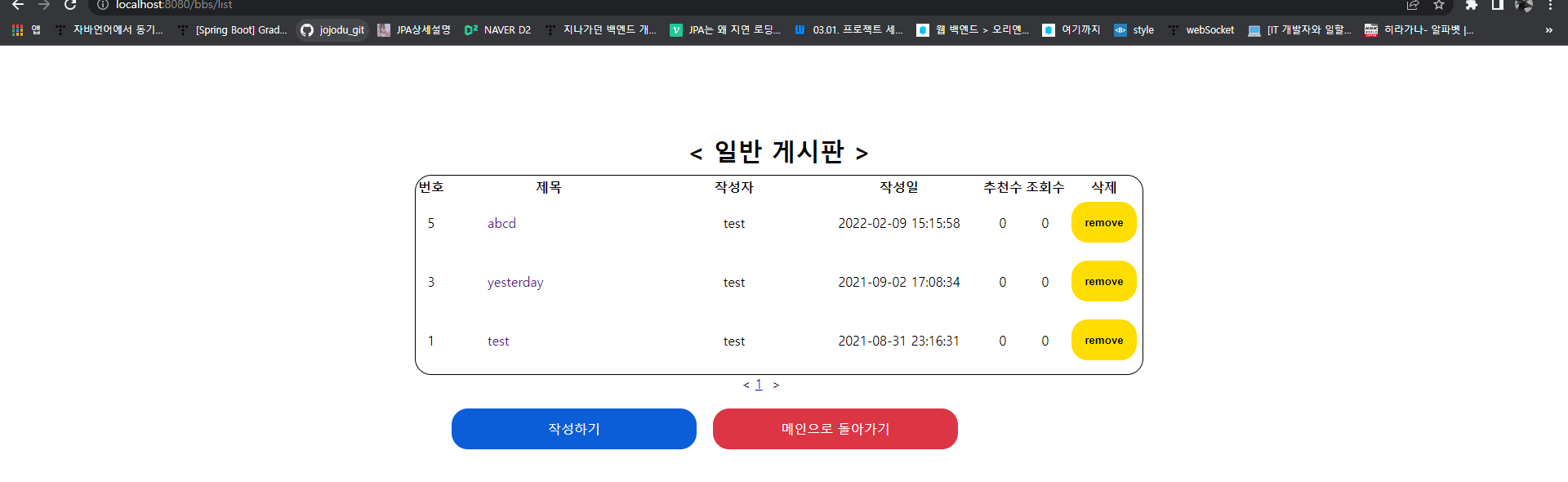Image resolution: width=1568 pixels, height=482 pixels.
Task: Click the previous page '<' arrow
Action: point(746,385)
